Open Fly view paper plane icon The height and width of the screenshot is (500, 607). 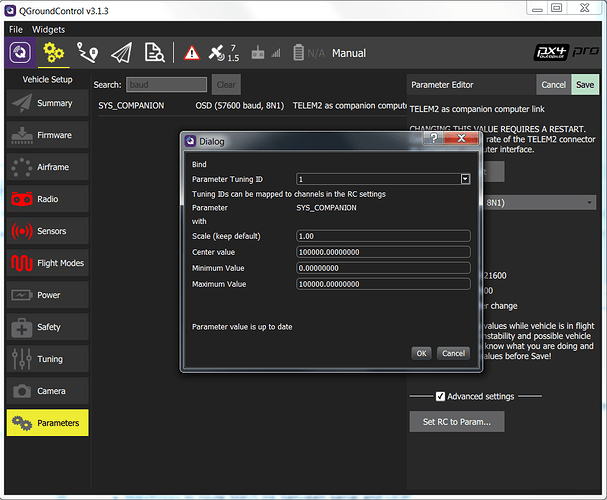click(x=121, y=53)
